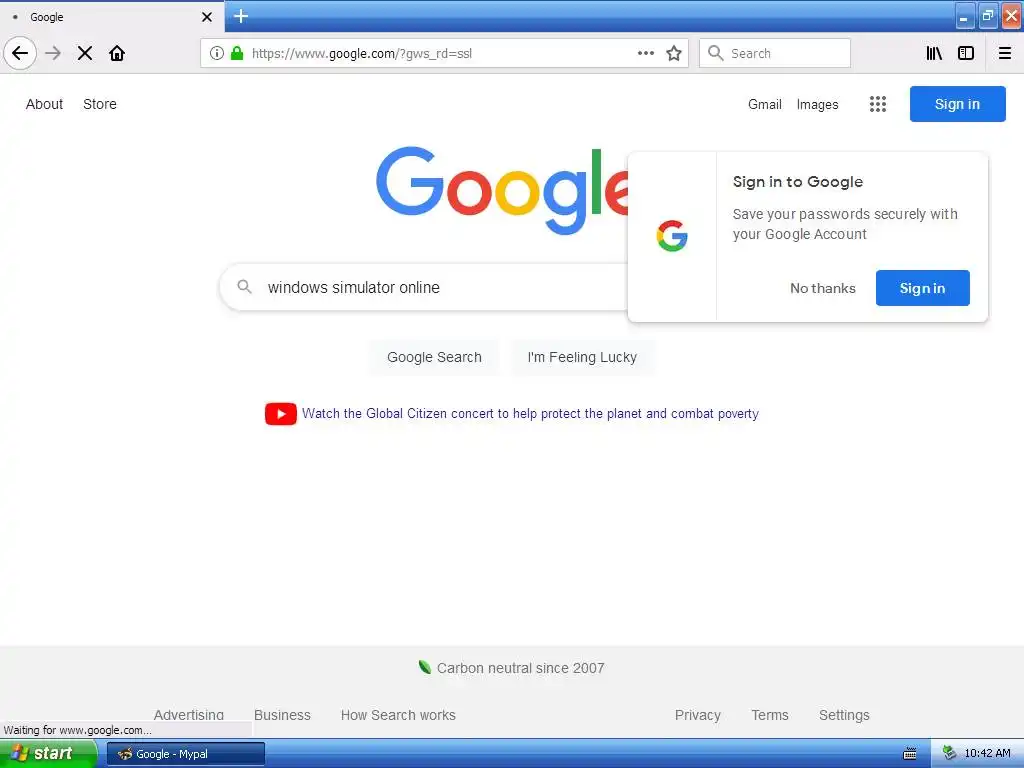Viewport: 1024px width, 768px height.
Task: Bookmark this page with the star
Action: (674, 53)
